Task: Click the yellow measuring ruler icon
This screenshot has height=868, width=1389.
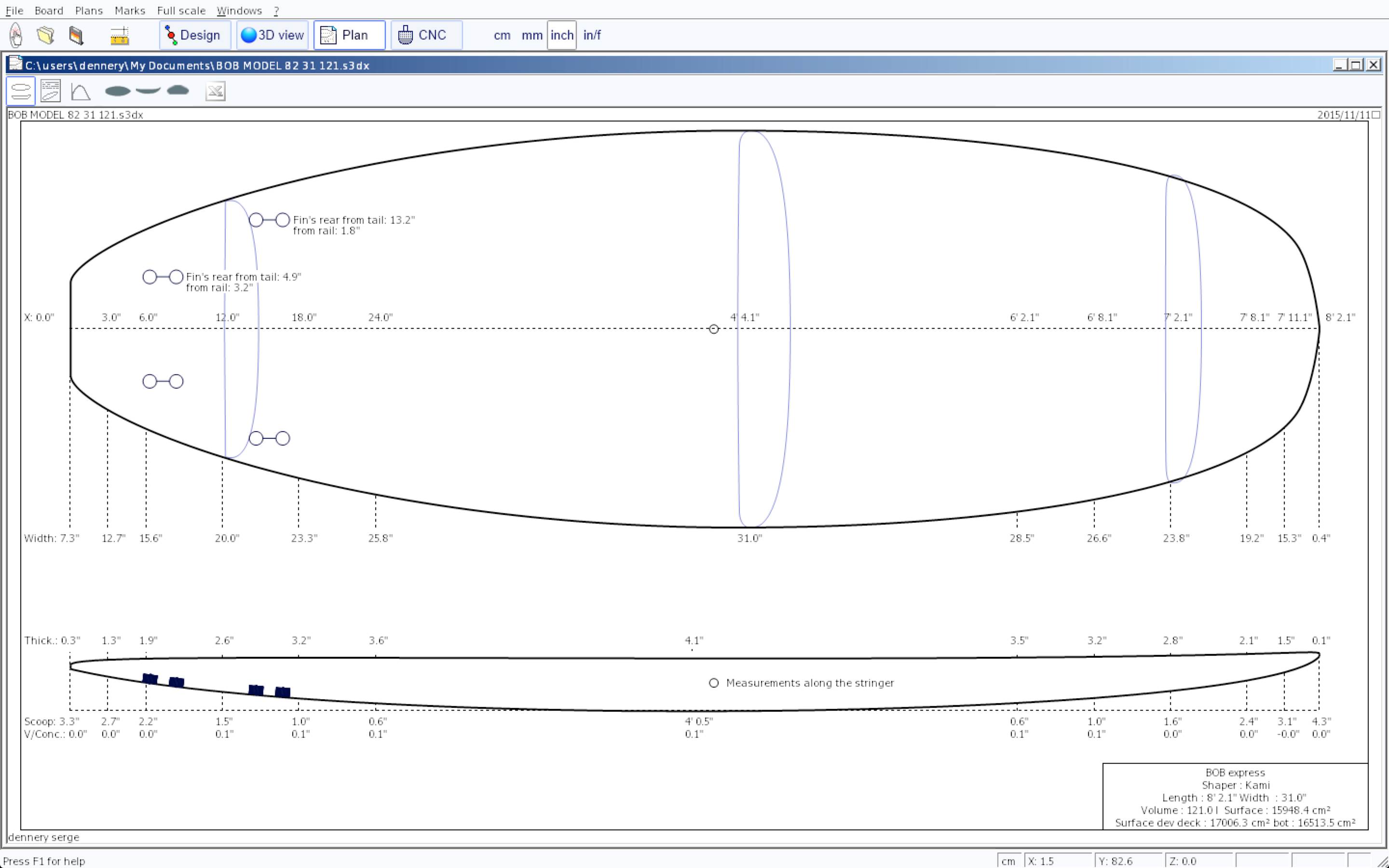Action: tap(120, 36)
